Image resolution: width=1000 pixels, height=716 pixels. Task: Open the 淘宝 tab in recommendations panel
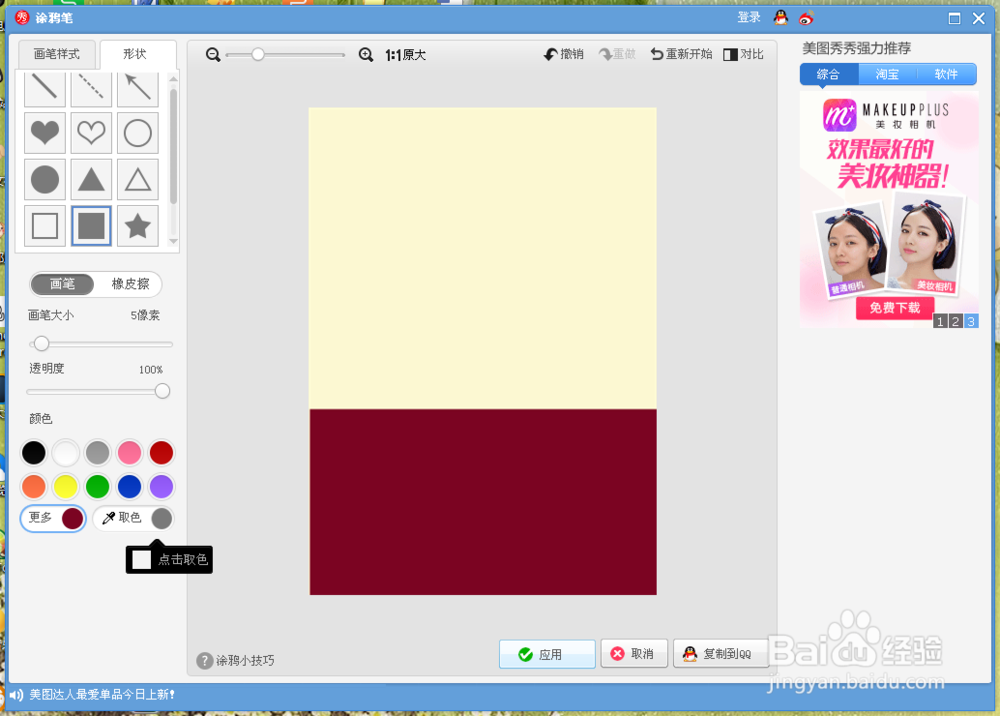(x=889, y=74)
